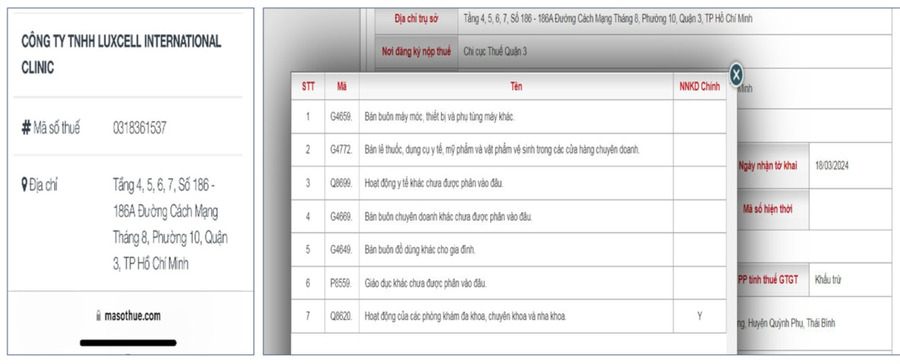Click the STT column header
Screen dimensions: 900x364
pyautogui.click(x=308, y=87)
